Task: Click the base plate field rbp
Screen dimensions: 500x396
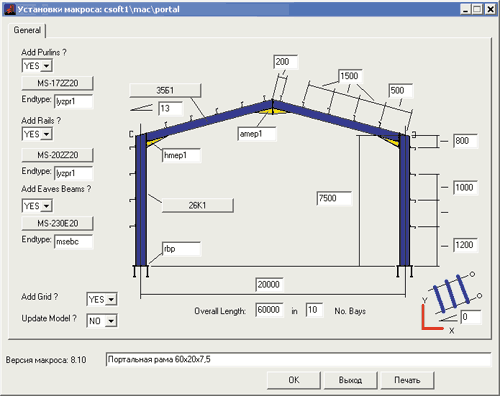Action: [x=182, y=249]
